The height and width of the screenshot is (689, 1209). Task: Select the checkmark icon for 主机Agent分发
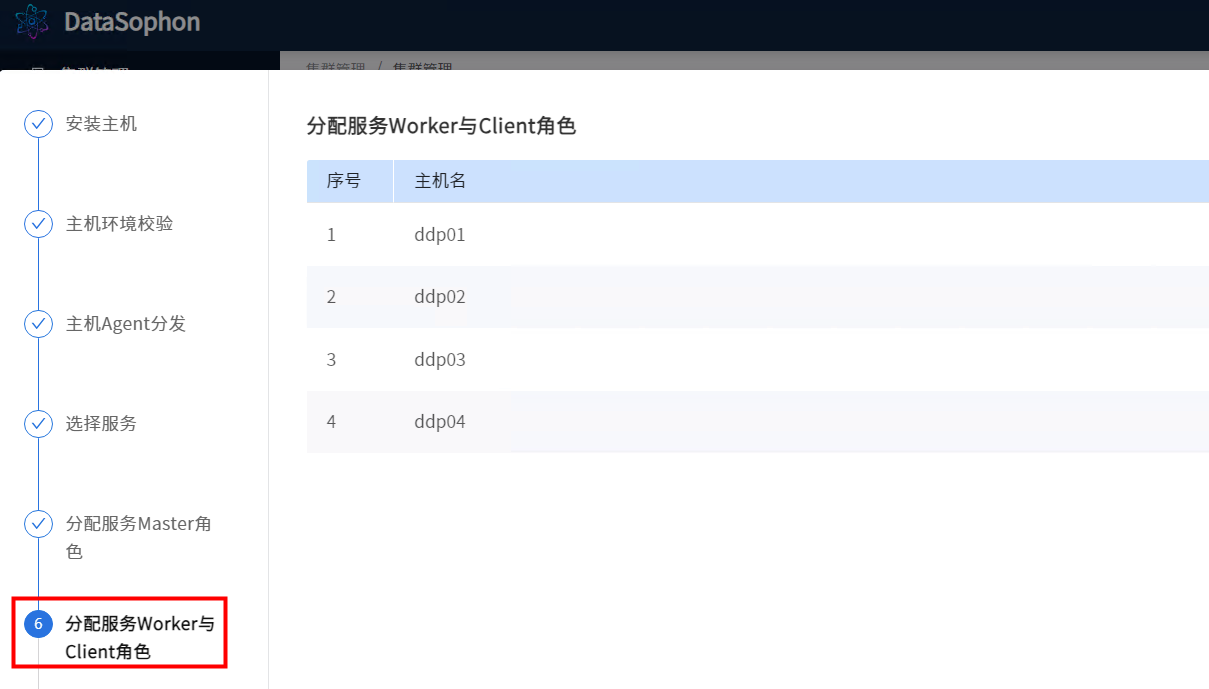(38, 324)
